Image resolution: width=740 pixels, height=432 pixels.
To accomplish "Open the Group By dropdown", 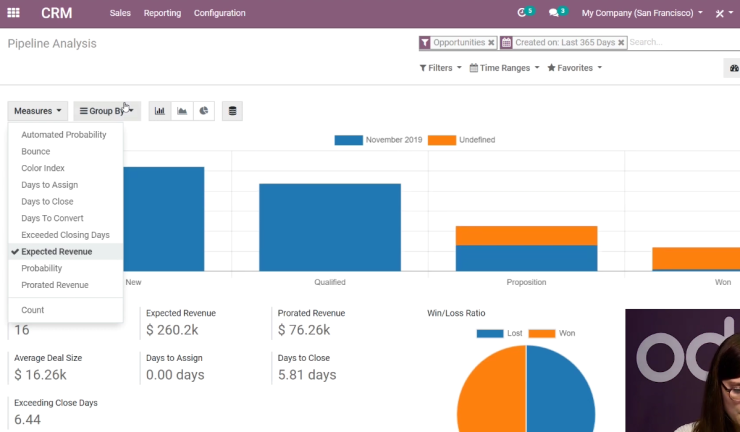I will click(x=107, y=111).
